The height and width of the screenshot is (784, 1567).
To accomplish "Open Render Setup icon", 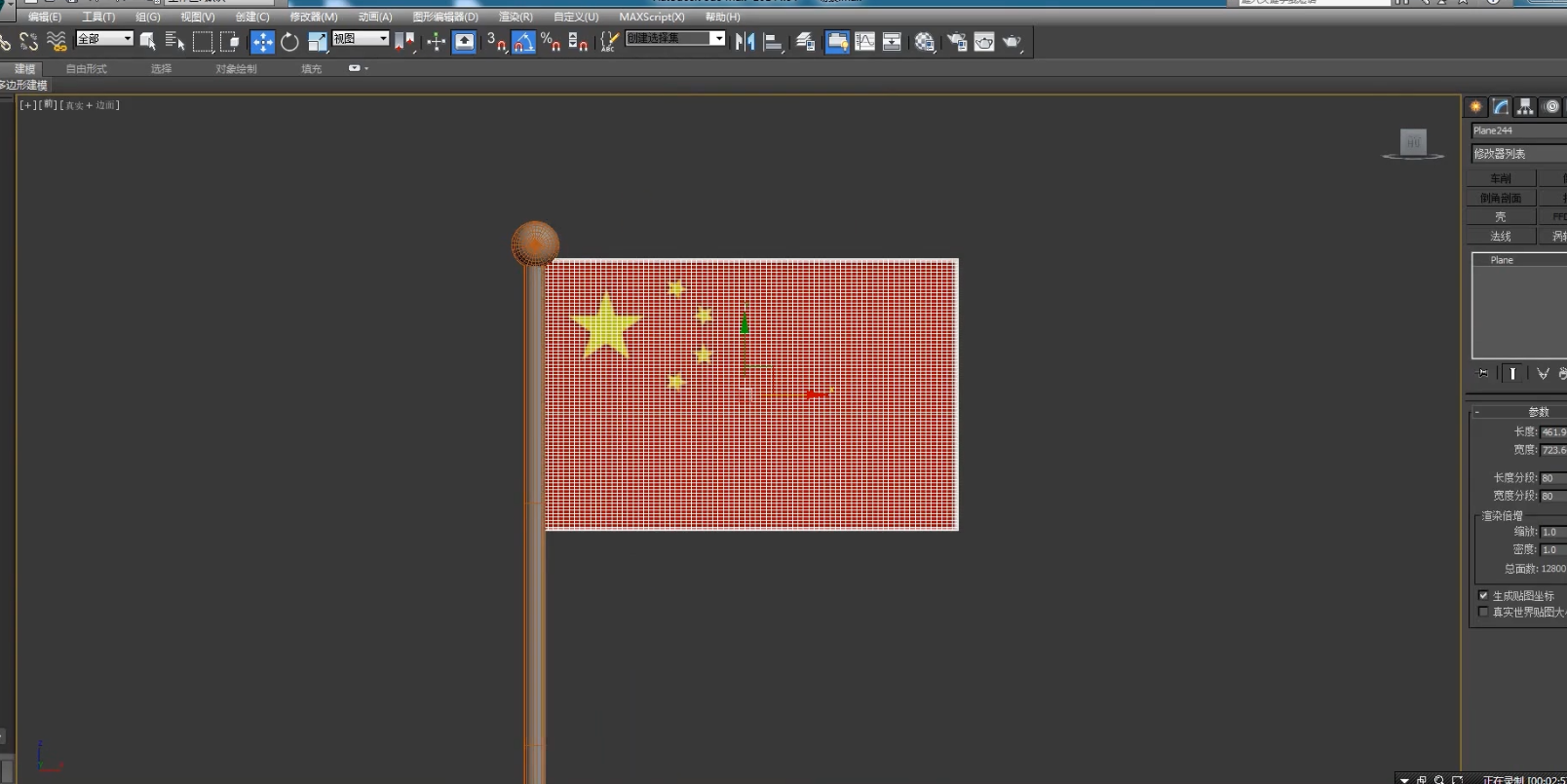I will 957,41.
